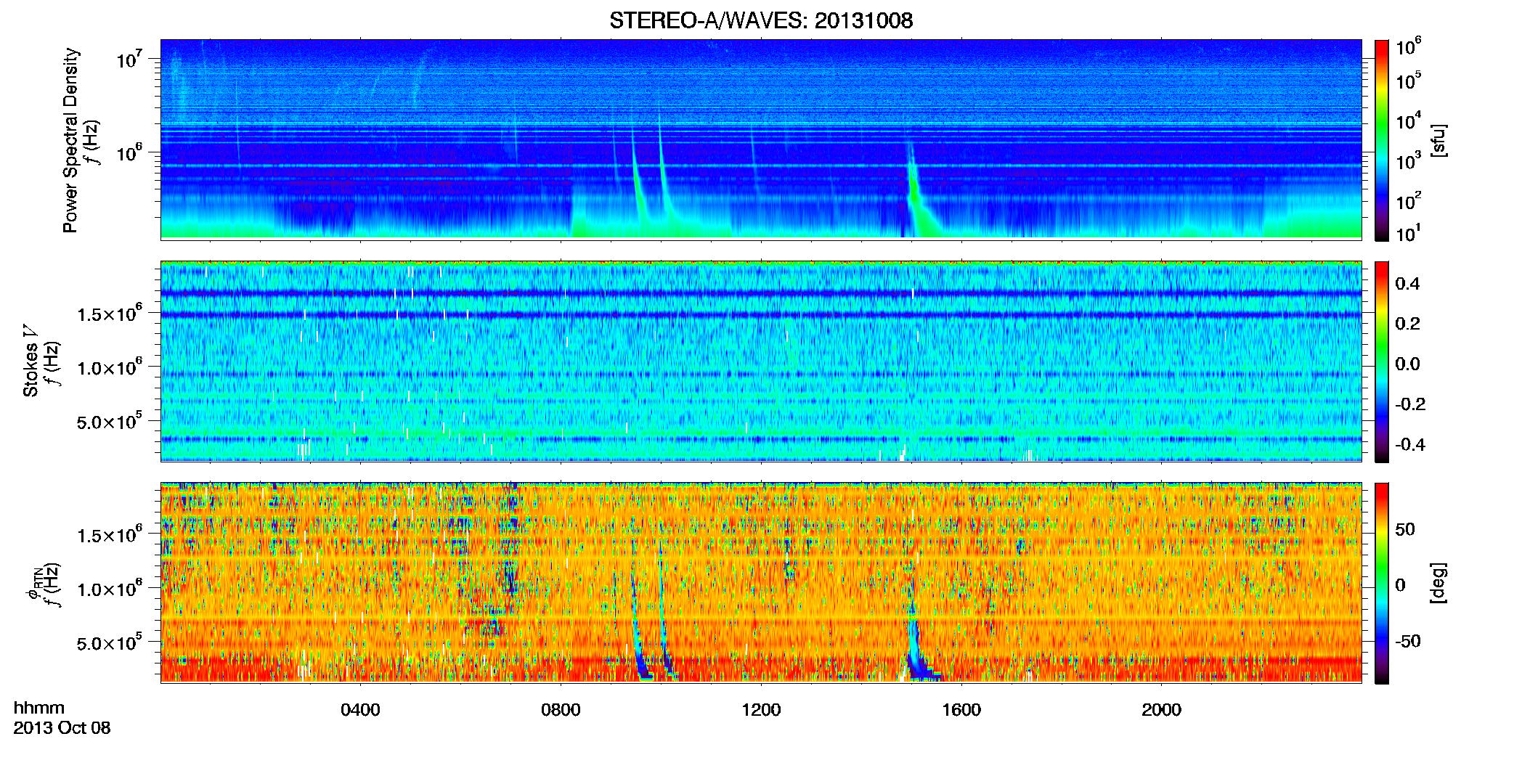This screenshot has width=1522, height=784.
Task: Select the 1.5×10^6 tick of the Stokes V panel
Action: [110, 313]
